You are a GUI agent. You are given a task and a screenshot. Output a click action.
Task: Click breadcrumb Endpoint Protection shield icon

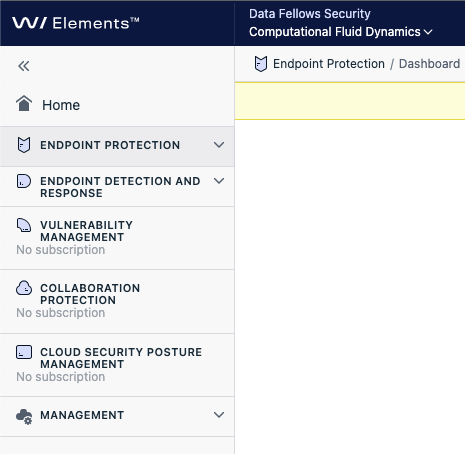point(261,64)
